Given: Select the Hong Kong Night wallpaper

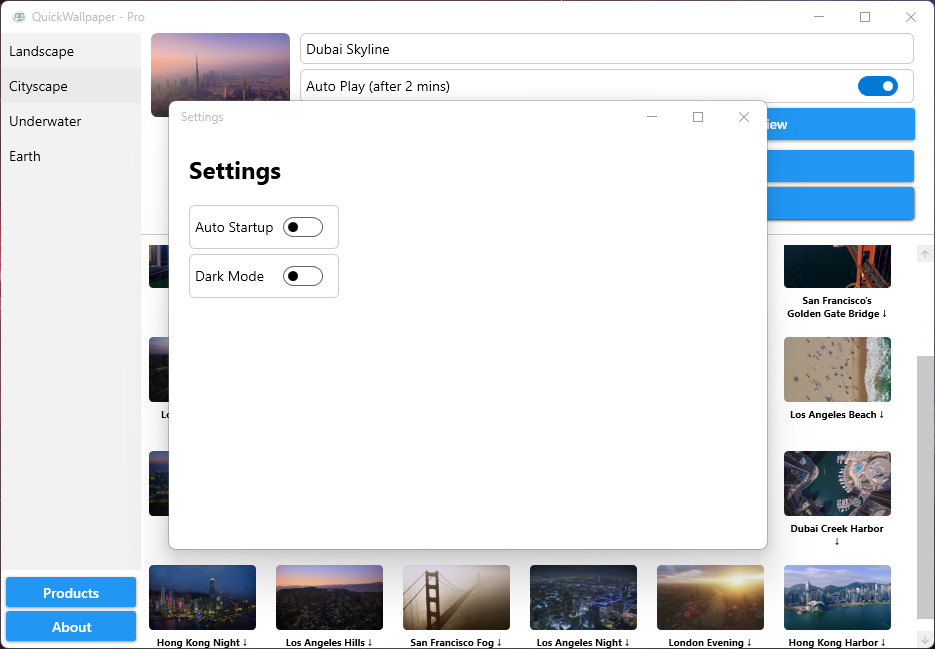Looking at the screenshot, I should tap(202, 597).
